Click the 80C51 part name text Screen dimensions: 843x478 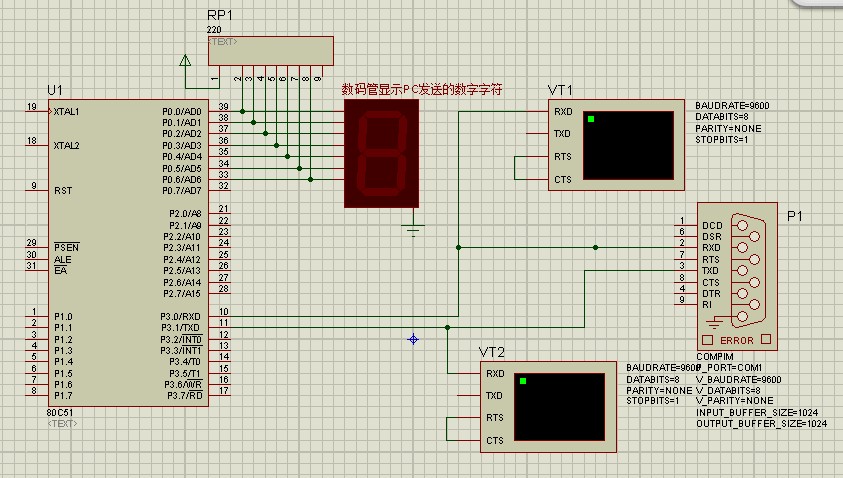(60, 413)
